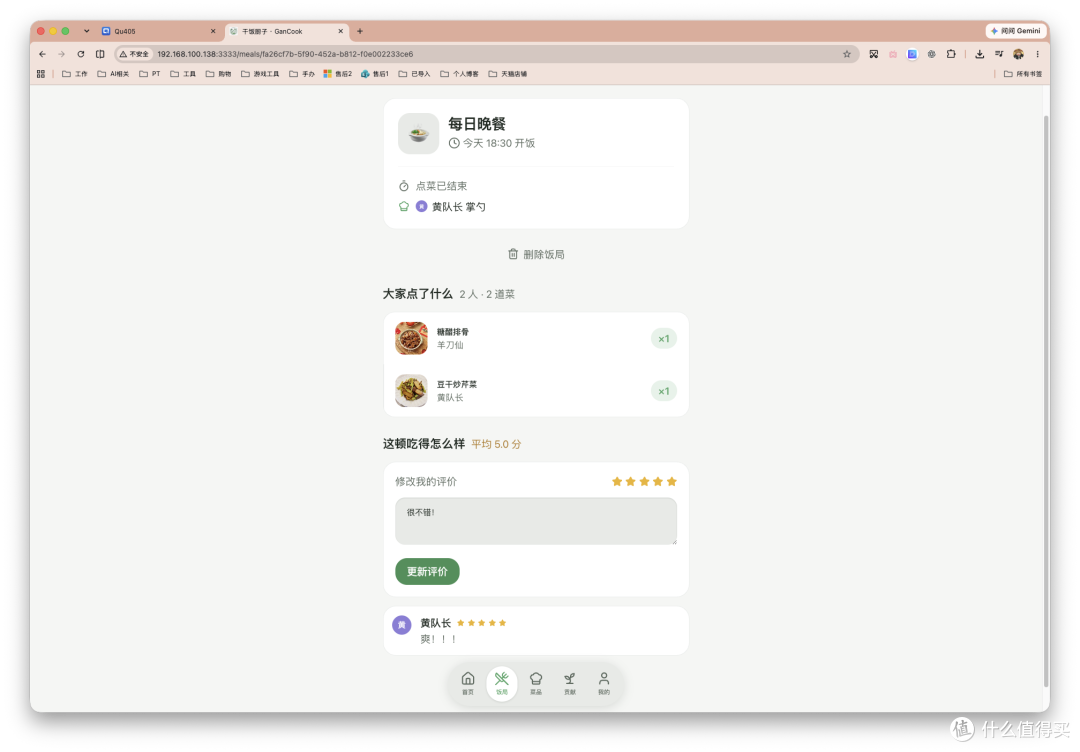1080x752 pixels.
Task: Open the 工作 bookmark folder
Action: tap(75, 74)
